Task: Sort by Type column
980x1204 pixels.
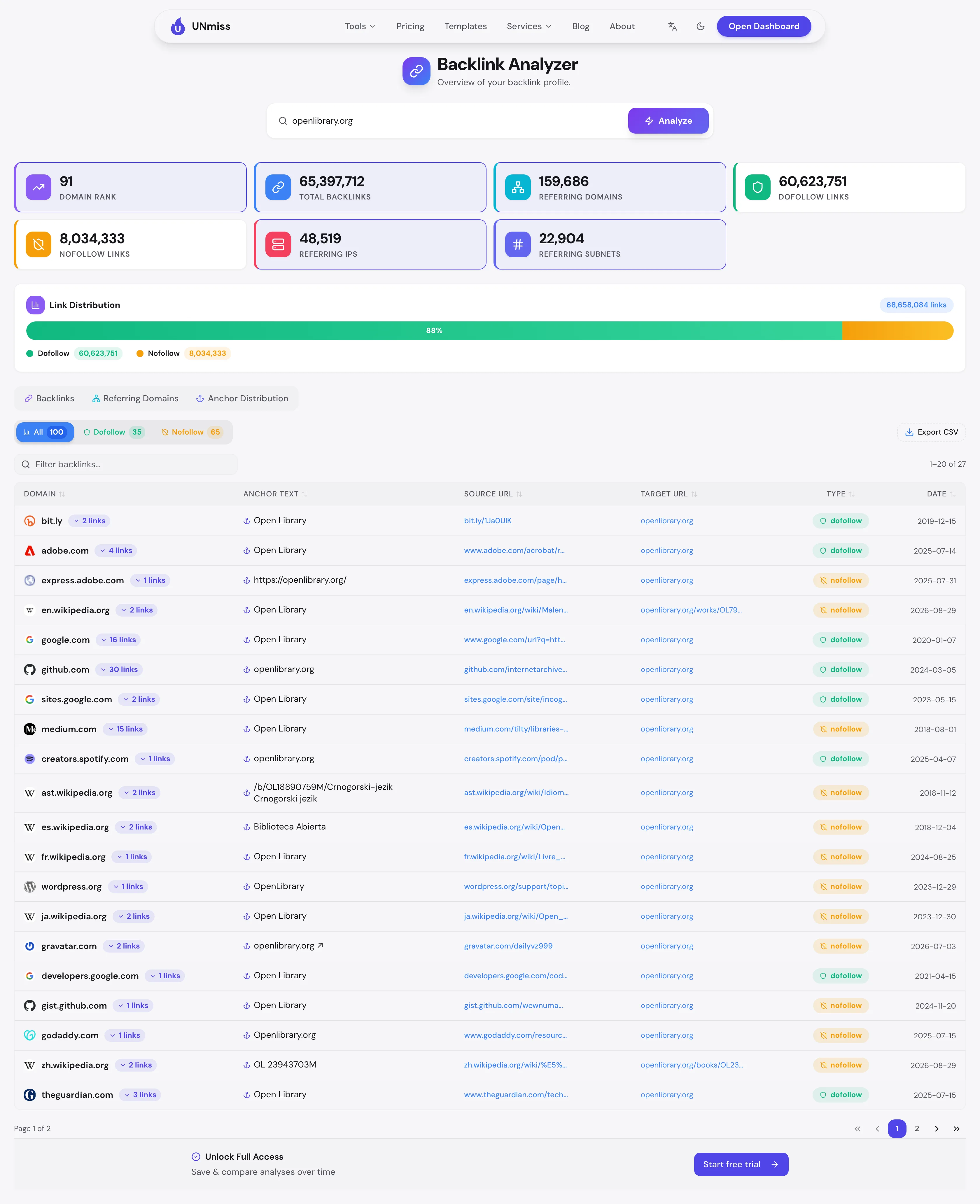Action: [x=841, y=494]
